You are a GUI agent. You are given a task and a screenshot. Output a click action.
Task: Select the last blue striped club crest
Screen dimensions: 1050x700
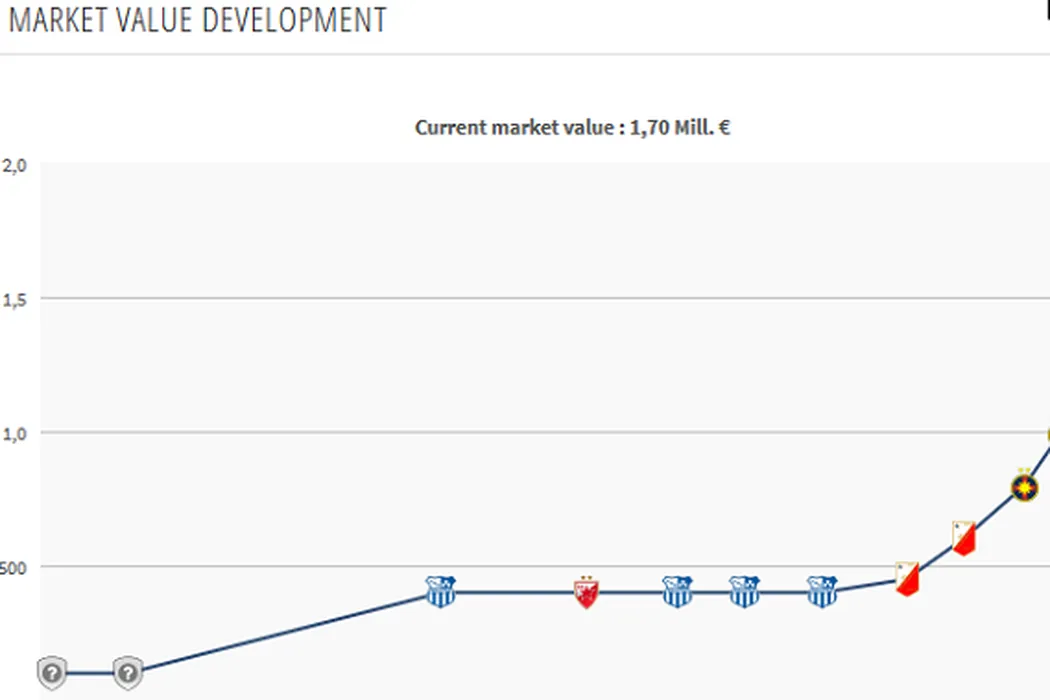(821, 591)
